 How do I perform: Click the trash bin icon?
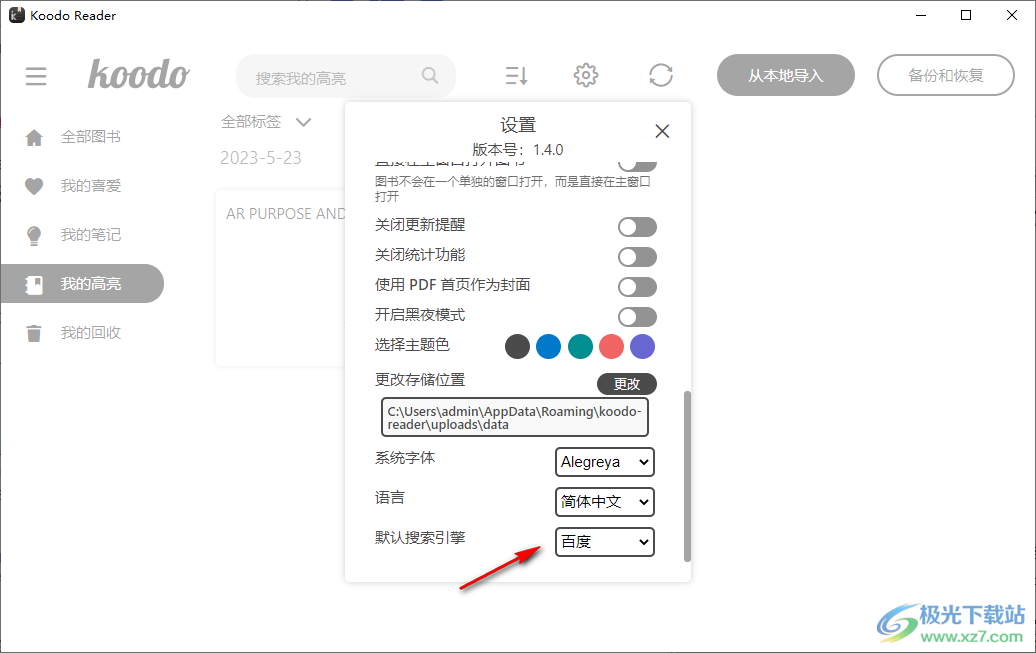[x=34, y=333]
